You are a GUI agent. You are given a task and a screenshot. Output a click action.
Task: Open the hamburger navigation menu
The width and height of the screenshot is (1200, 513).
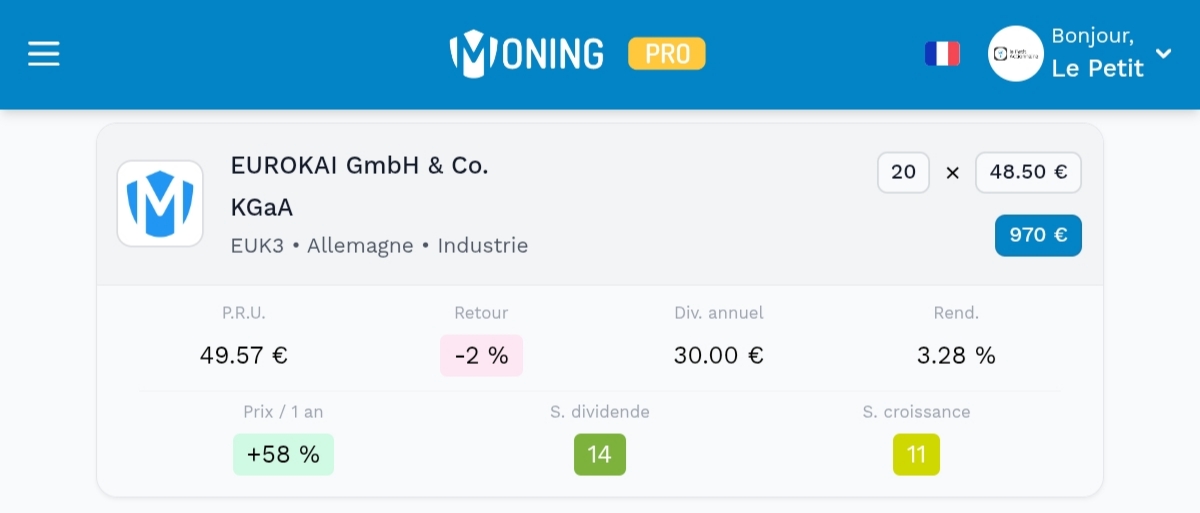44,54
